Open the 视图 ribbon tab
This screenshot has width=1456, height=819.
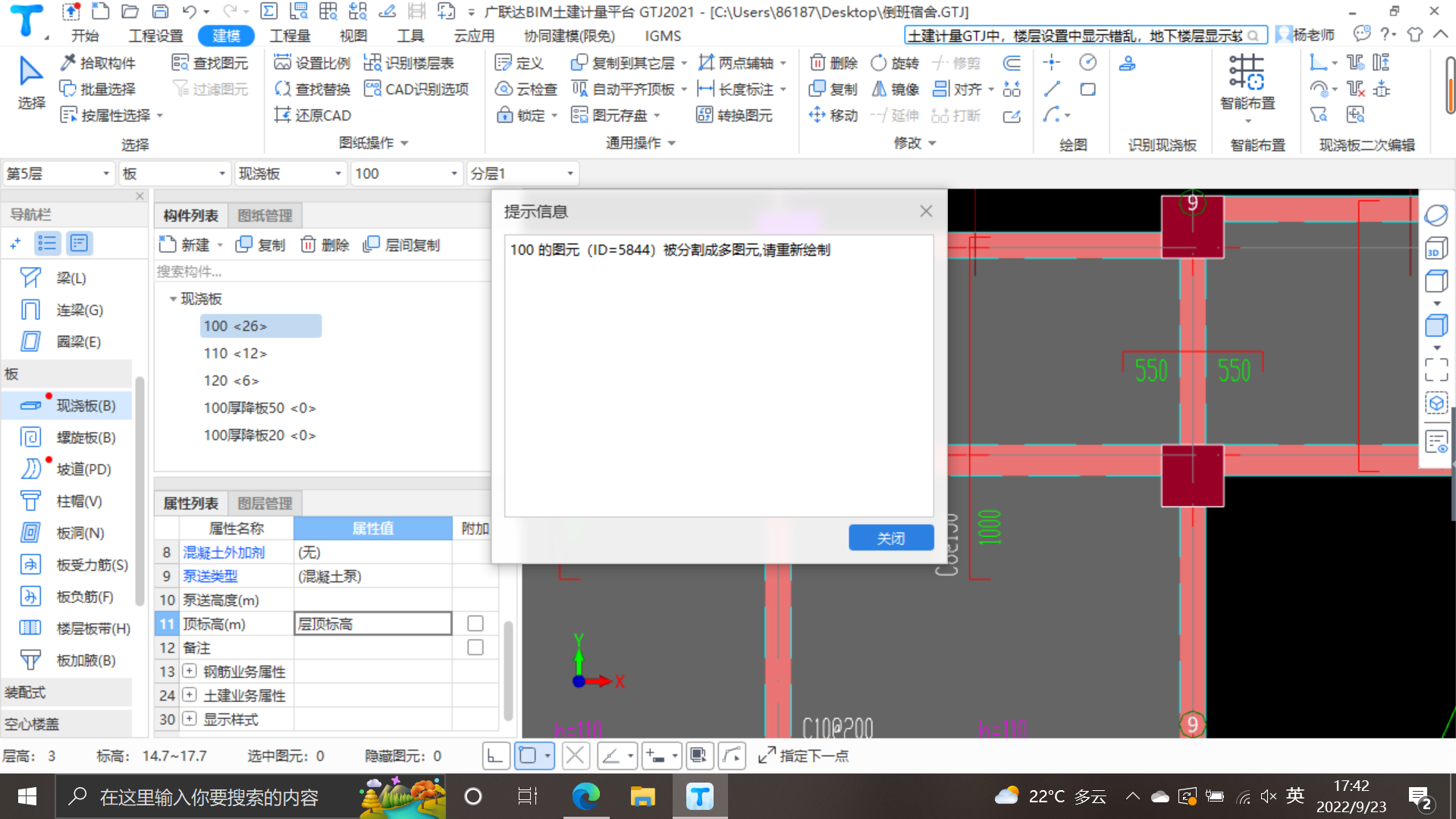[x=353, y=36]
